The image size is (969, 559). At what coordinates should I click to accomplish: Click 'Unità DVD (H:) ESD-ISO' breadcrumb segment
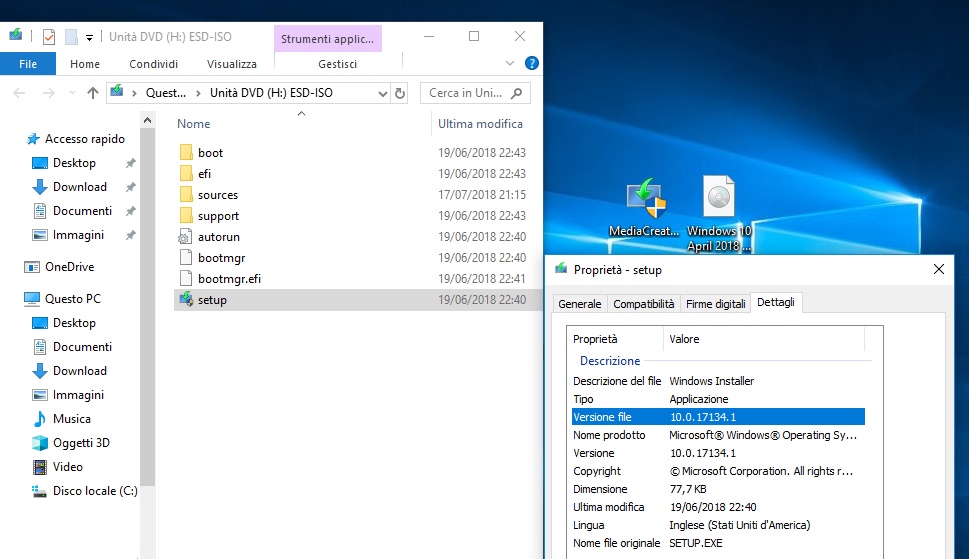271,93
